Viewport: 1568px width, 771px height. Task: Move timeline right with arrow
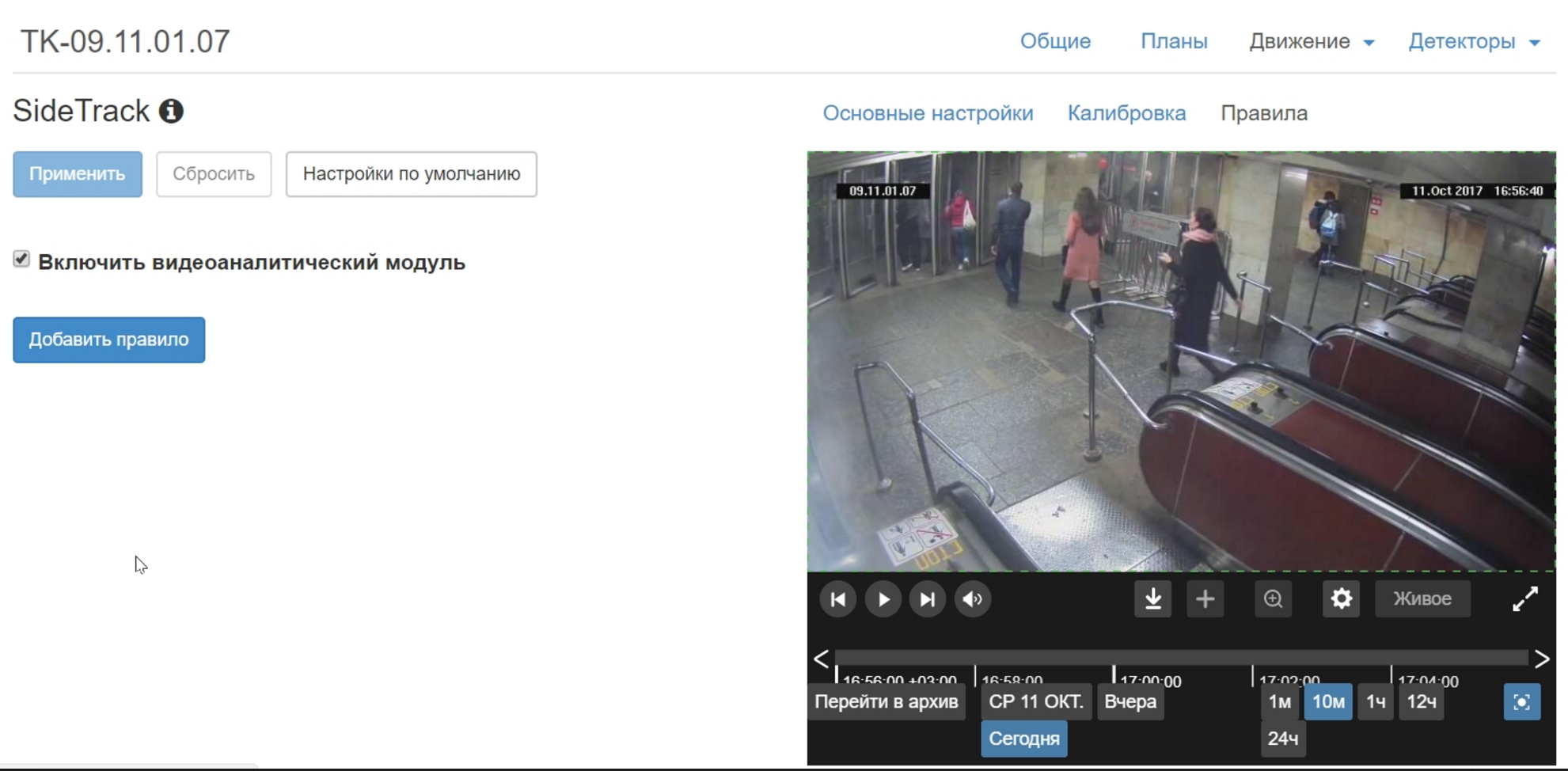pyautogui.click(x=1542, y=659)
